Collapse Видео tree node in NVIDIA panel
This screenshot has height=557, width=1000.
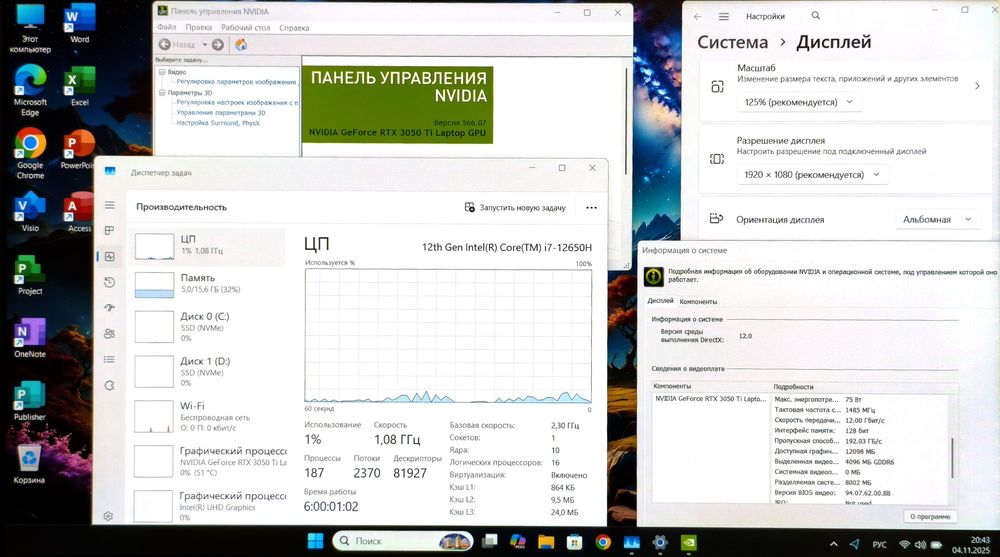click(162, 72)
